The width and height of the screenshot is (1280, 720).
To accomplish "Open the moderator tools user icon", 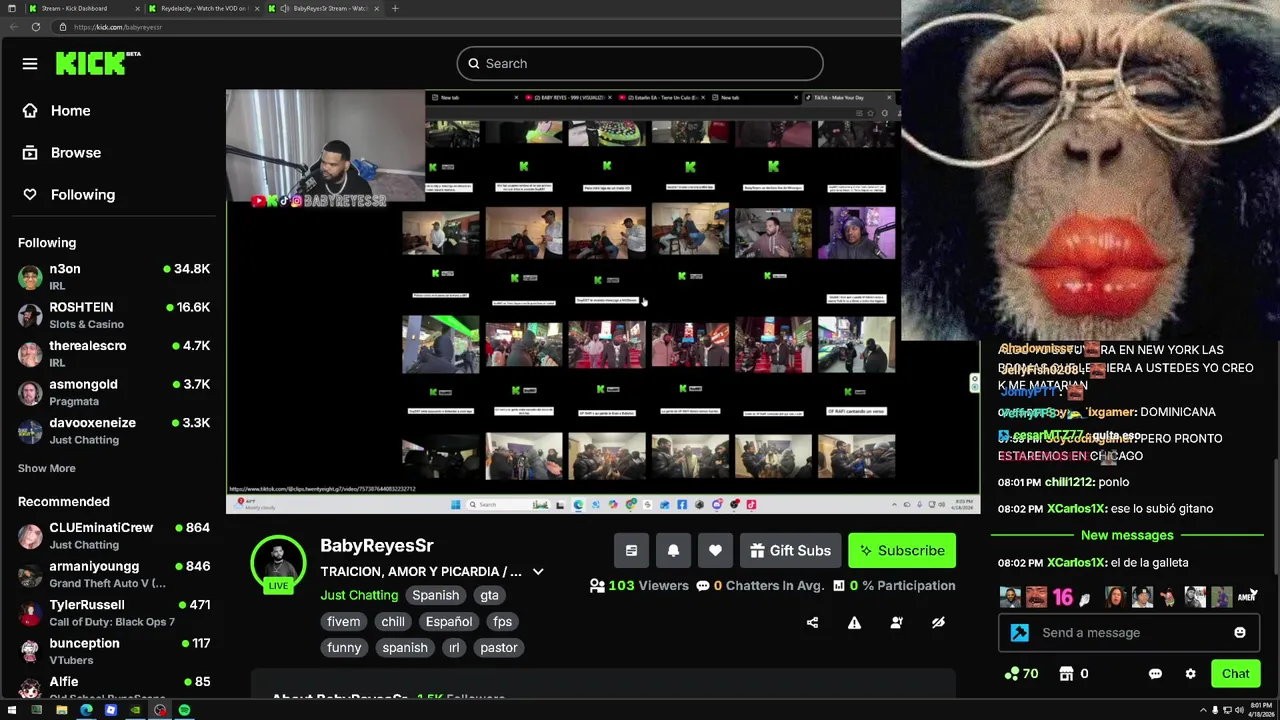I will click(x=896, y=623).
